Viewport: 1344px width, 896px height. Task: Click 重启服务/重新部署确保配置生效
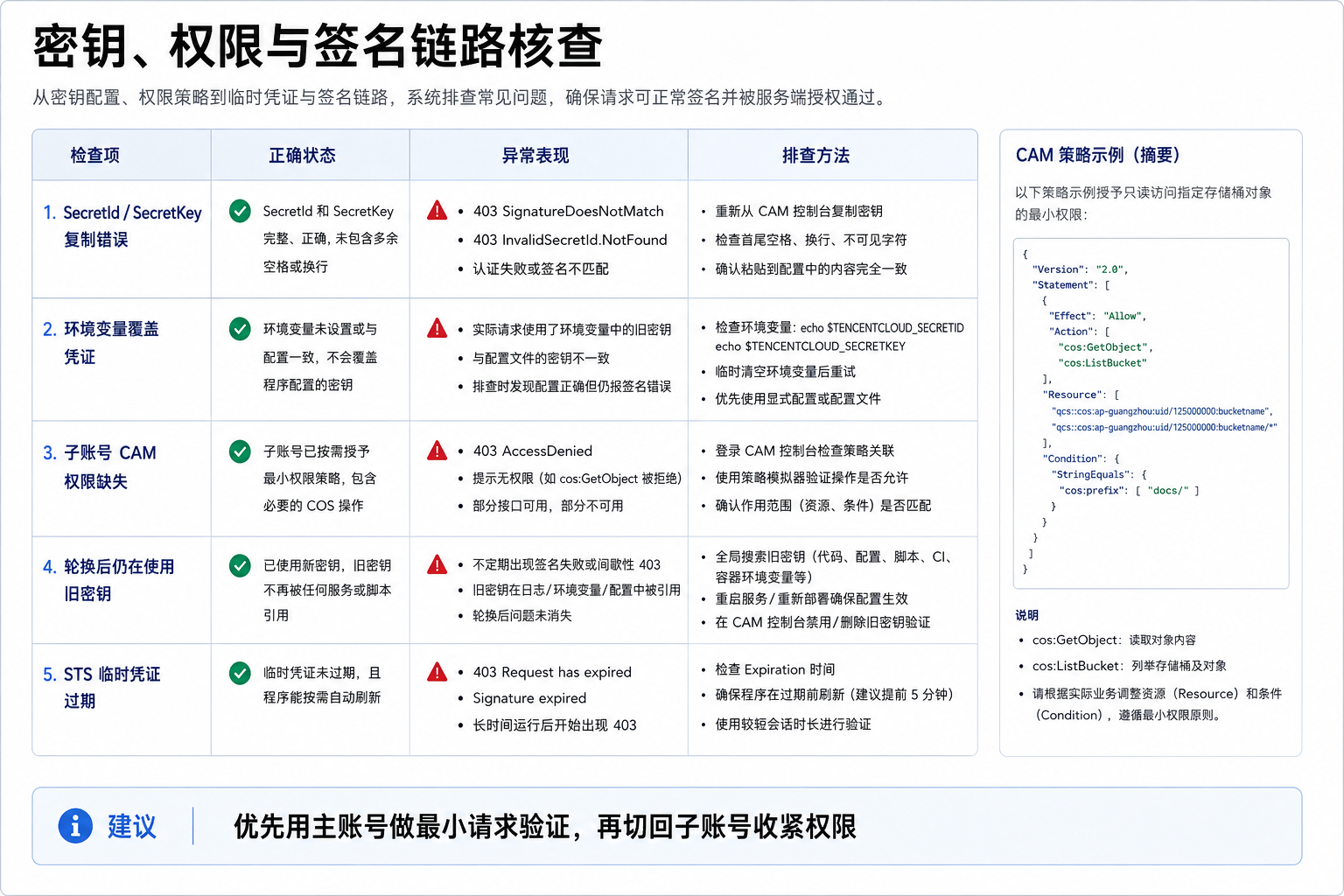(x=812, y=598)
